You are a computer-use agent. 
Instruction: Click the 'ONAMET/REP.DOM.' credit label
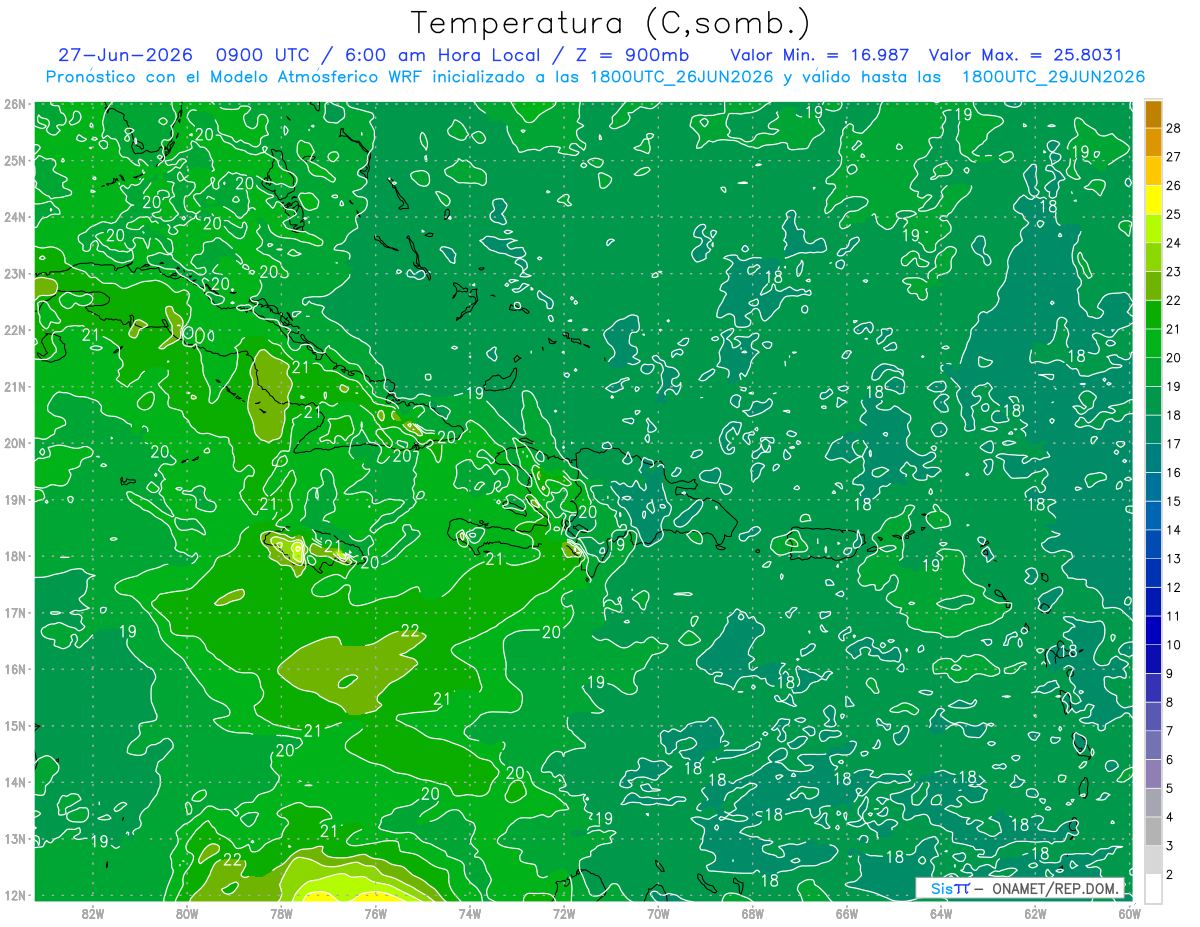[x=1056, y=889]
